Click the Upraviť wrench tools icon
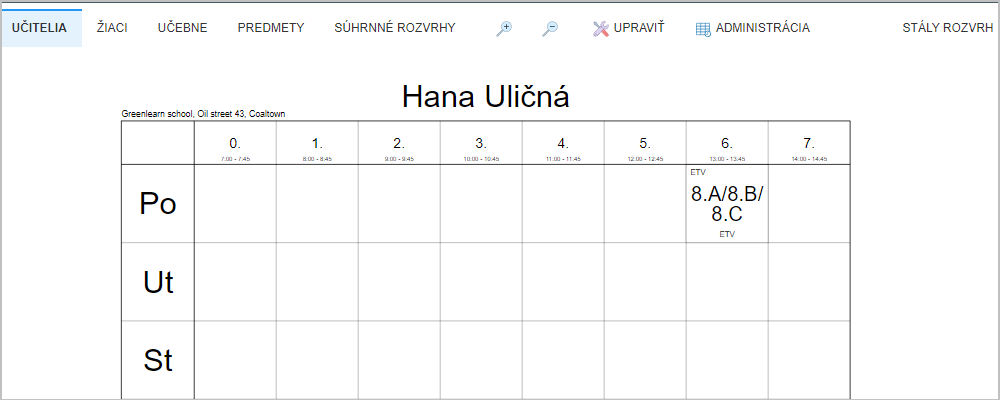 [601, 28]
